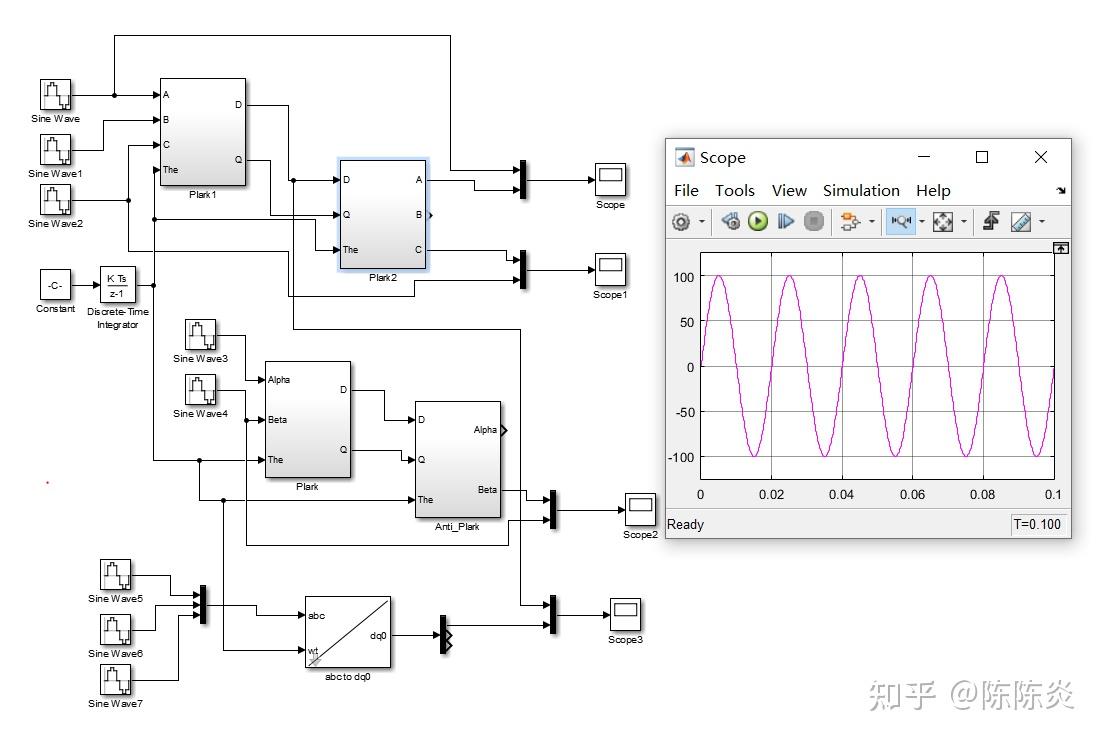This screenshot has width=1103, height=742.
Task: Expand the zoom tool dropdown arrow
Action: tap(922, 222)
